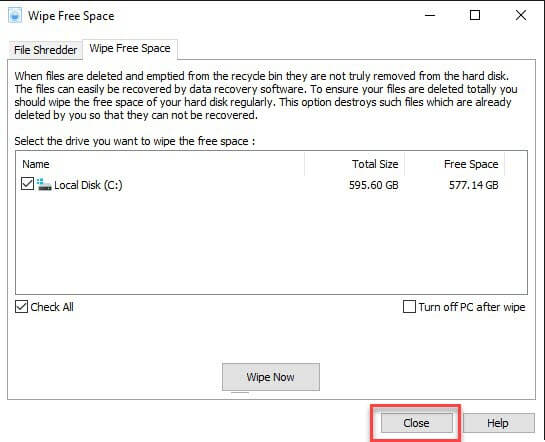Minimize the Wipe Free Space window

[430, 15]
